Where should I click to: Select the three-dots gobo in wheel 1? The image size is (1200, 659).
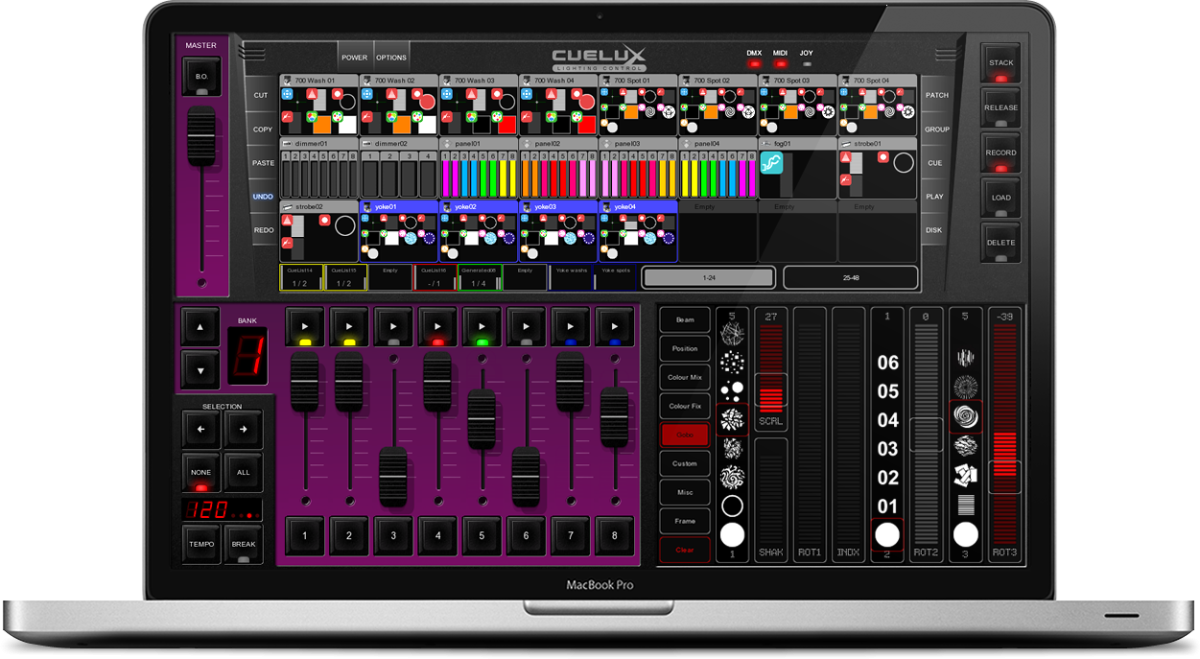pos(732,389)
